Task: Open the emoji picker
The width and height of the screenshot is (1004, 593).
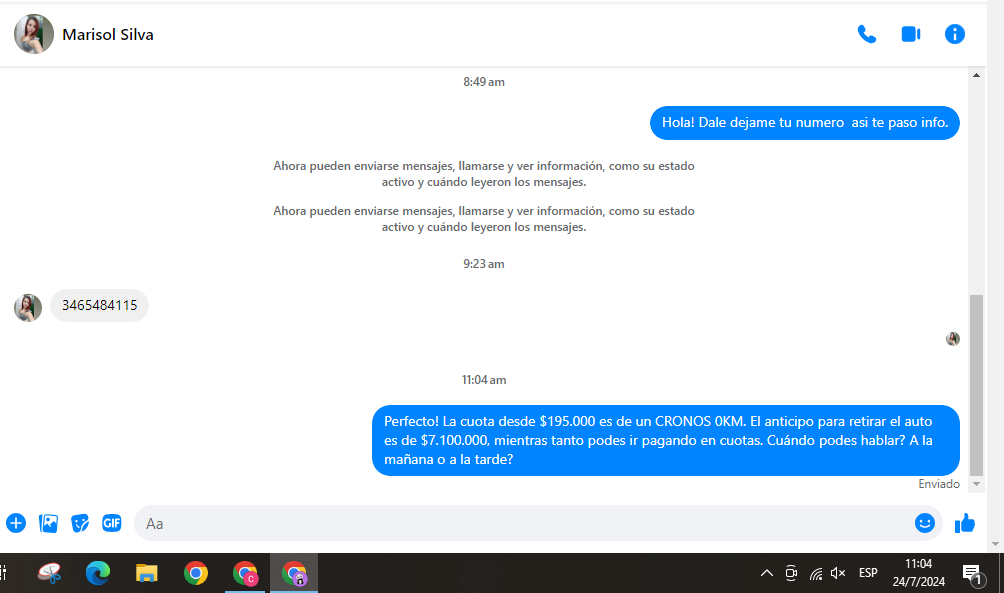Action: click(924, 523)
